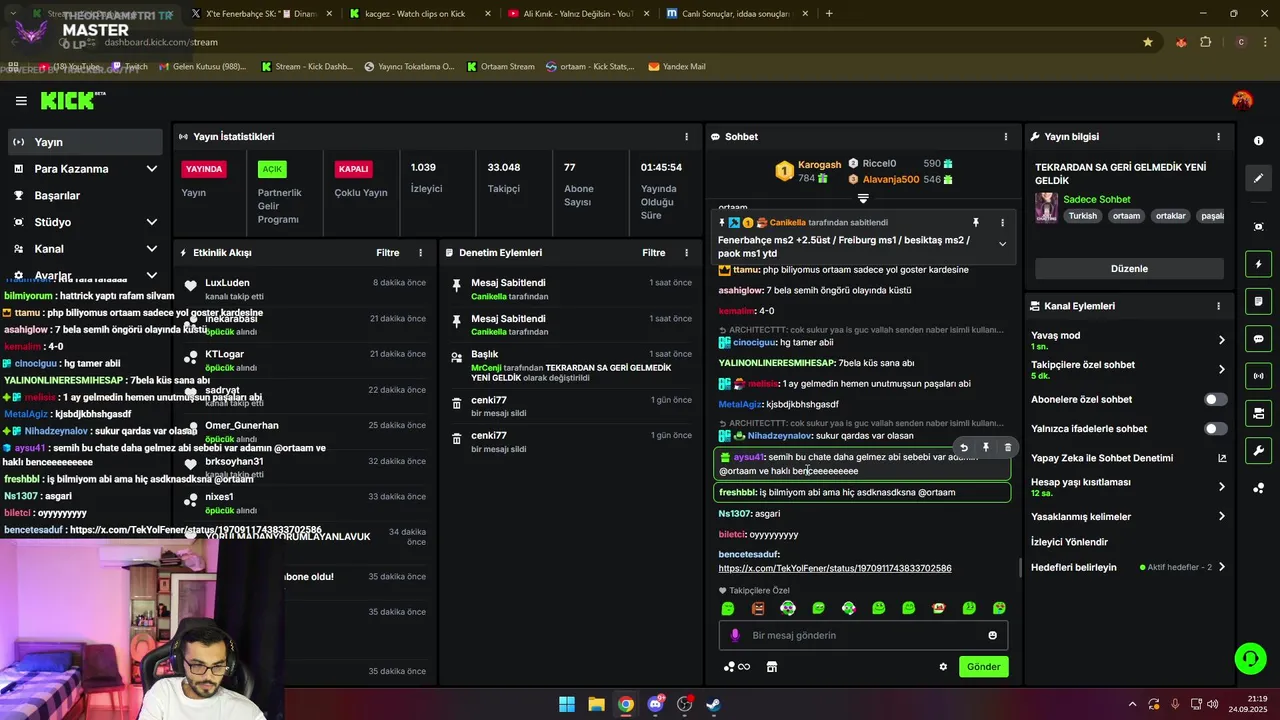Open Yasaklanmış kelimeler arrow
Screen dimensions: 1280x720
(x=1221, y=517)
